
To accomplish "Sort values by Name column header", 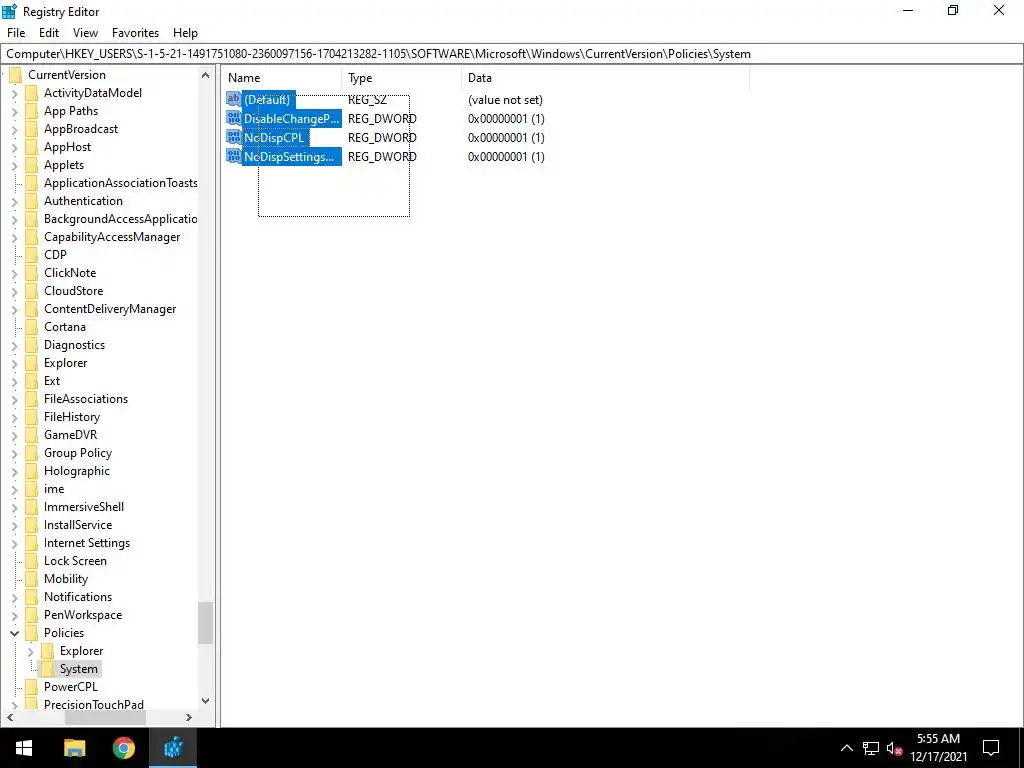I will (281, 78).
